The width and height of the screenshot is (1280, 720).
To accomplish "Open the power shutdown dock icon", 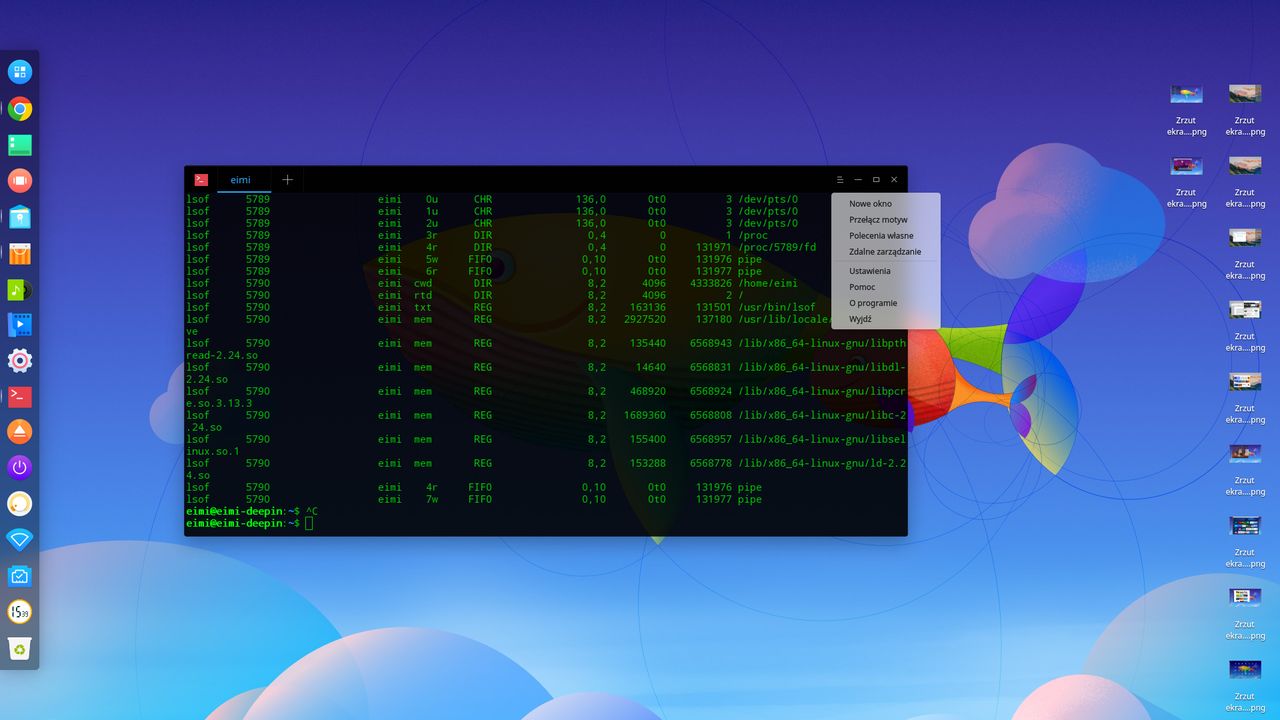I will click(20, 468).
